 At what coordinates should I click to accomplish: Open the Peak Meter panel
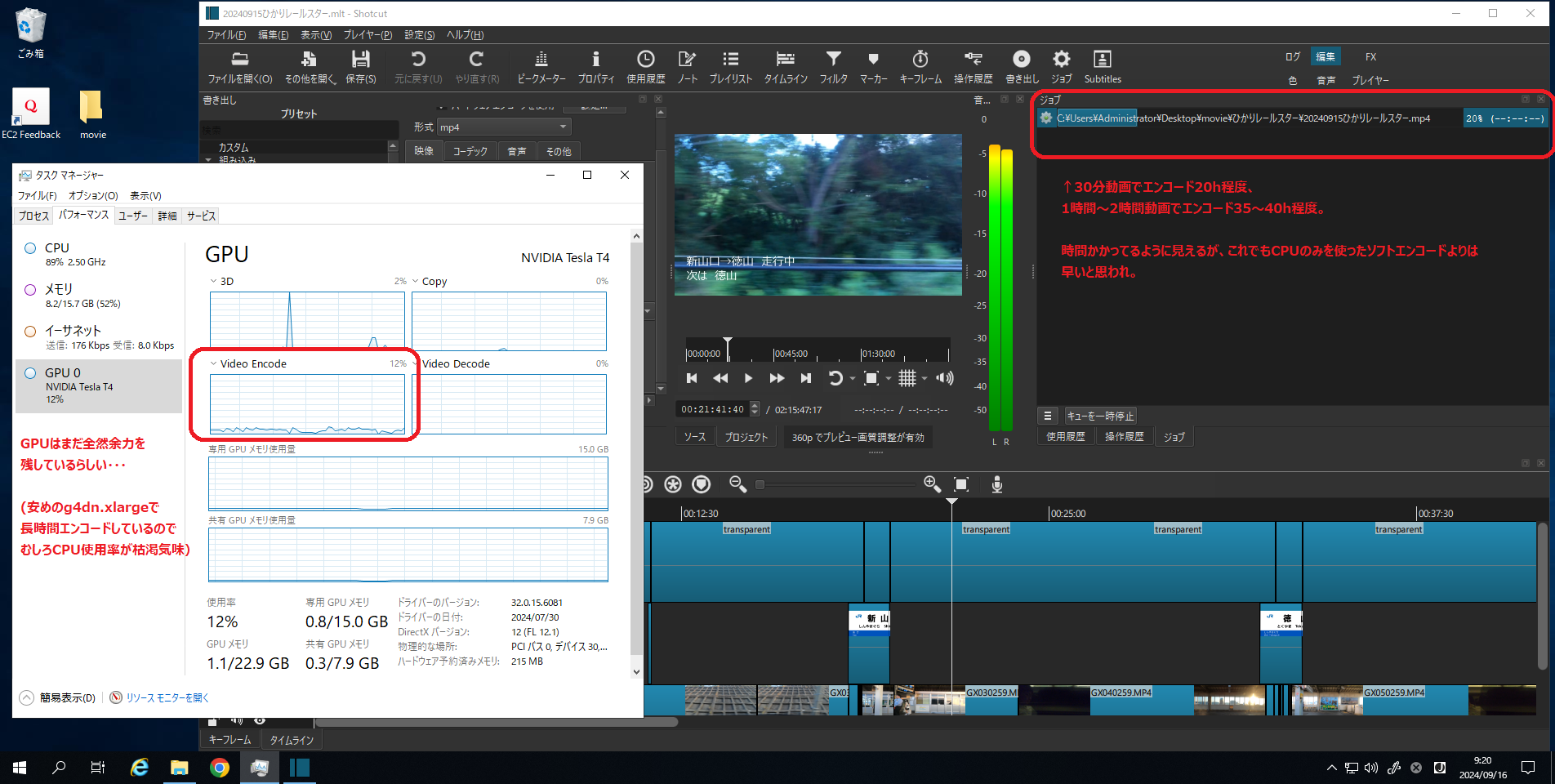(x=540, y=65)
